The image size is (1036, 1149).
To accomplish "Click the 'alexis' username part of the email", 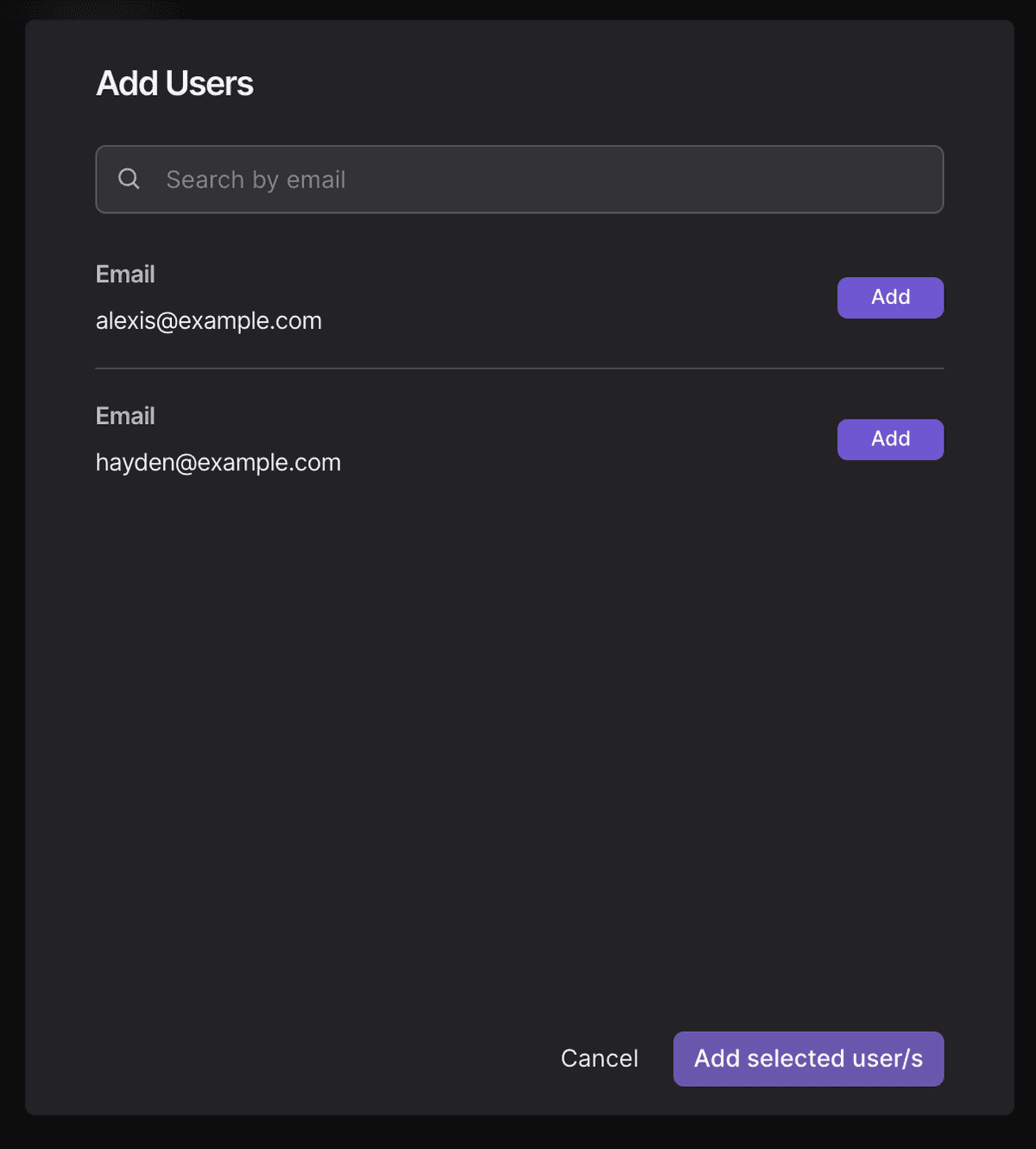I will 125,321.
